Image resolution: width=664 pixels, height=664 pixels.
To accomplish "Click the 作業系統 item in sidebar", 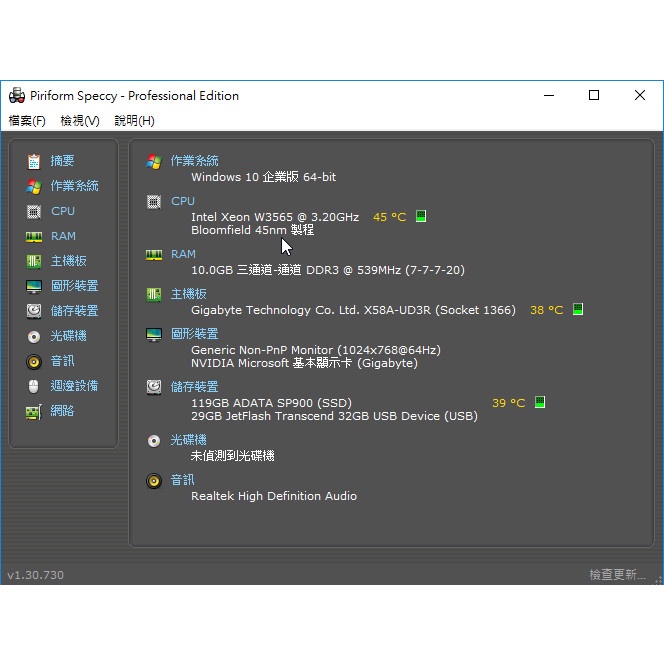I will [x=74, y=186].
